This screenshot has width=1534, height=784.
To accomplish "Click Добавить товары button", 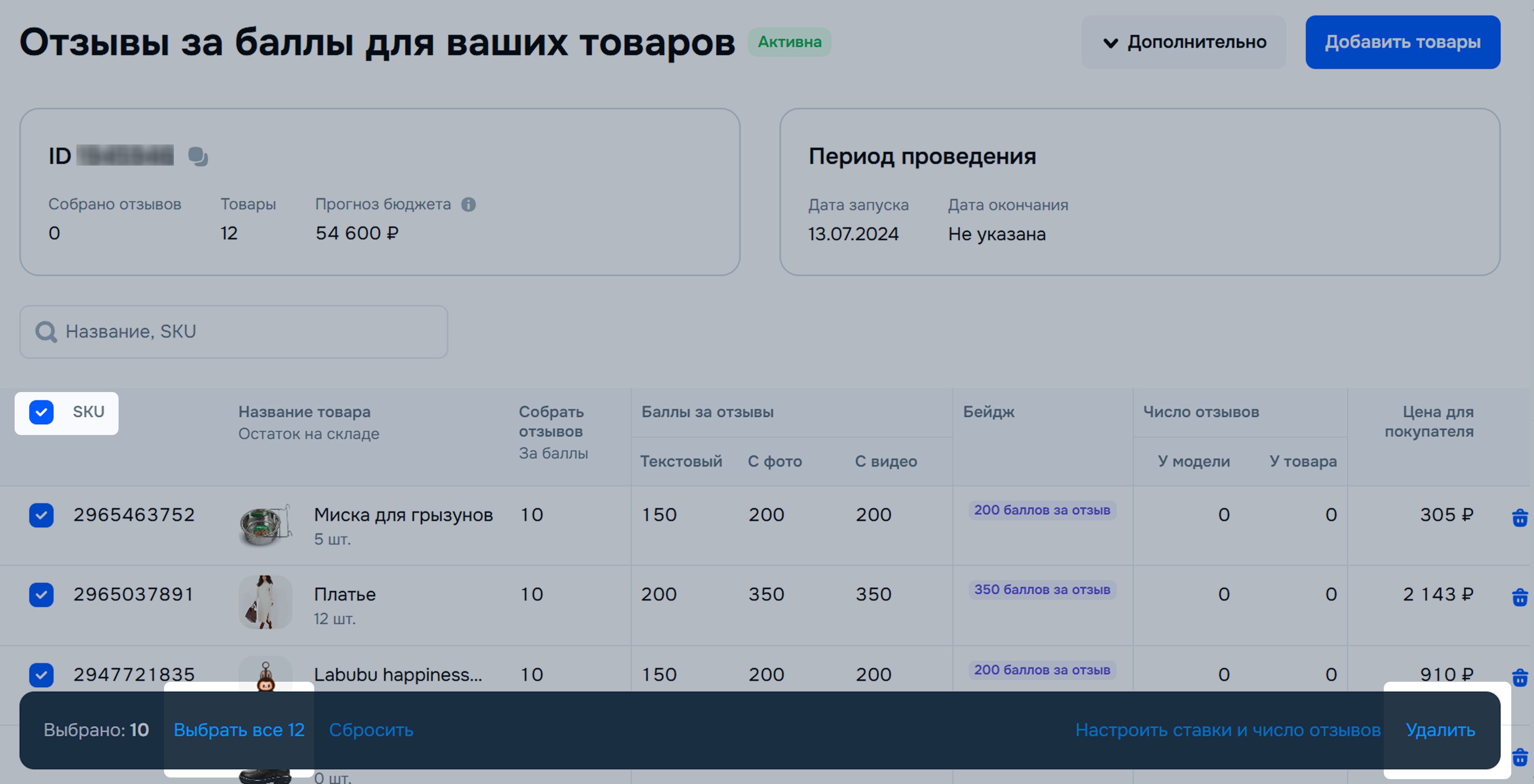I will 1402,42.
